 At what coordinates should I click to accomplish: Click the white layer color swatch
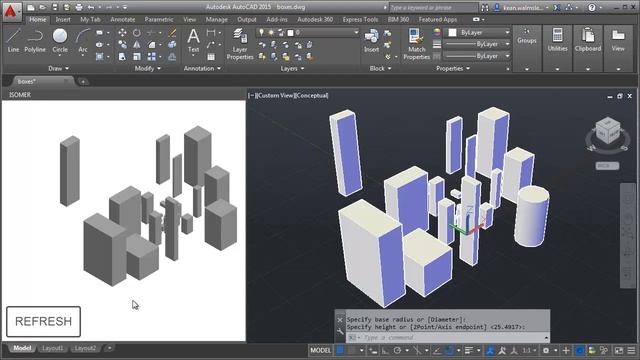coord(290,33)
